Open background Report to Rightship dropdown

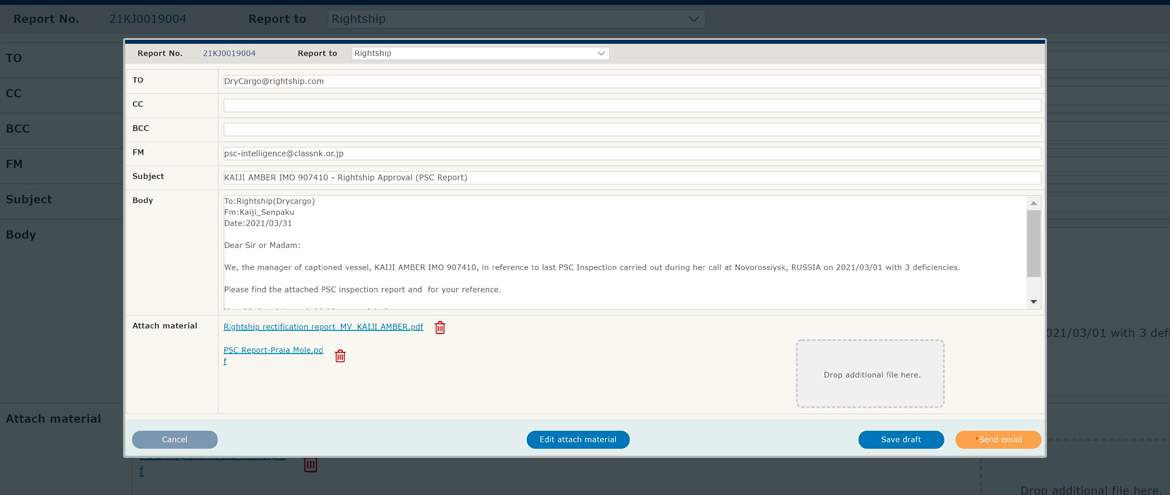pyautogui.click(x=516, y=19)
